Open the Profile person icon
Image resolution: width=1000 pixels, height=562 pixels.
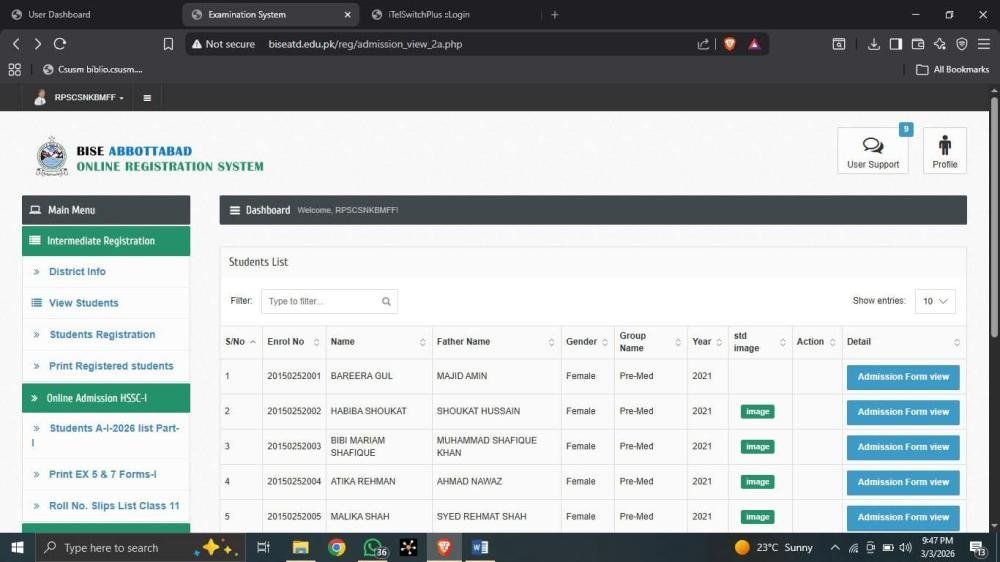(x=944, y=148)
